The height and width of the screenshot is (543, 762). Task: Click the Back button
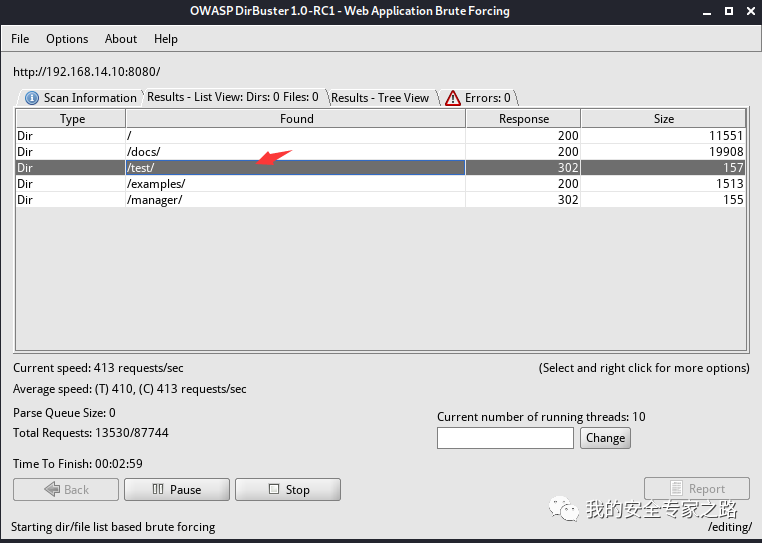(x=66, y=490)
